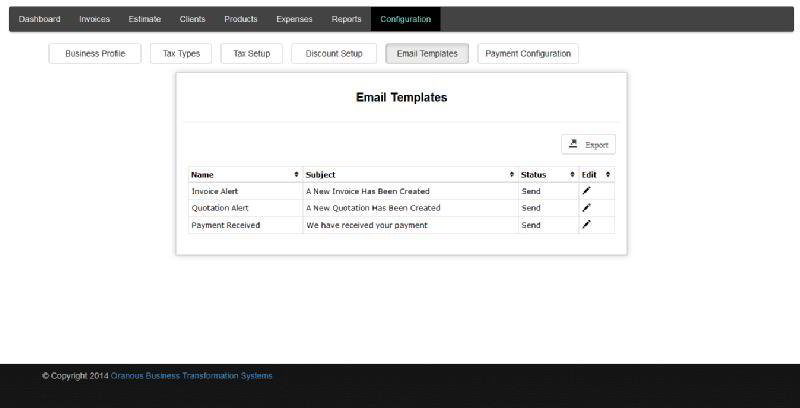
Task: Open the Payment Configuration tab
Action: (x=528, y=54)
